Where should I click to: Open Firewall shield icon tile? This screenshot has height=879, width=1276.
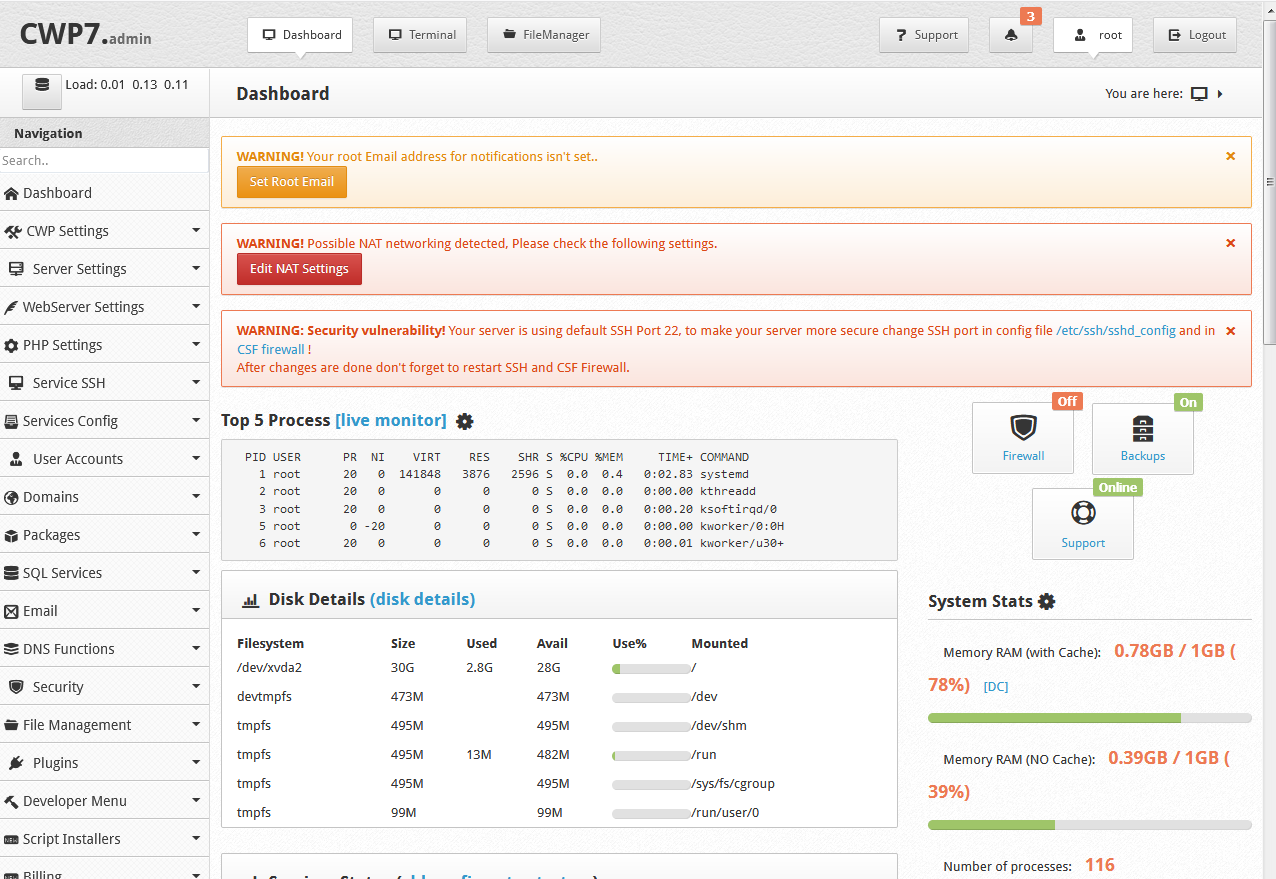tap(1023, 438)
